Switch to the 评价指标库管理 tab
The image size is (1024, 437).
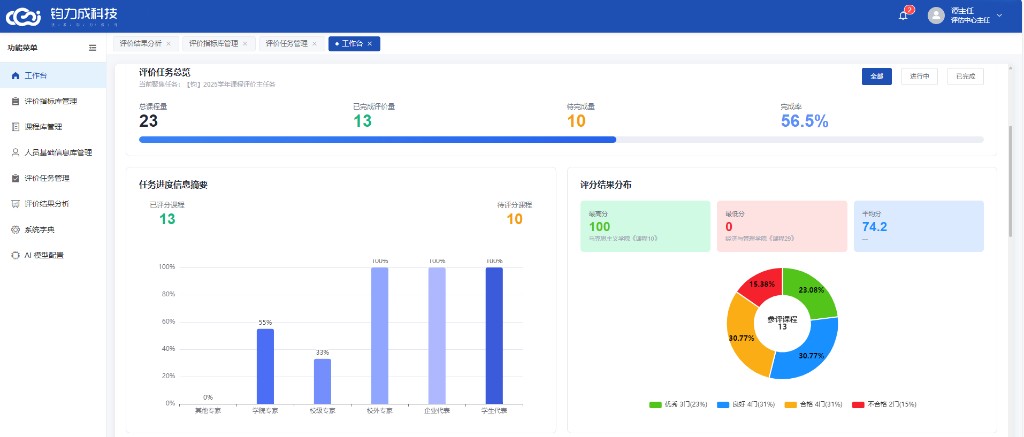[x=214, y=44]
